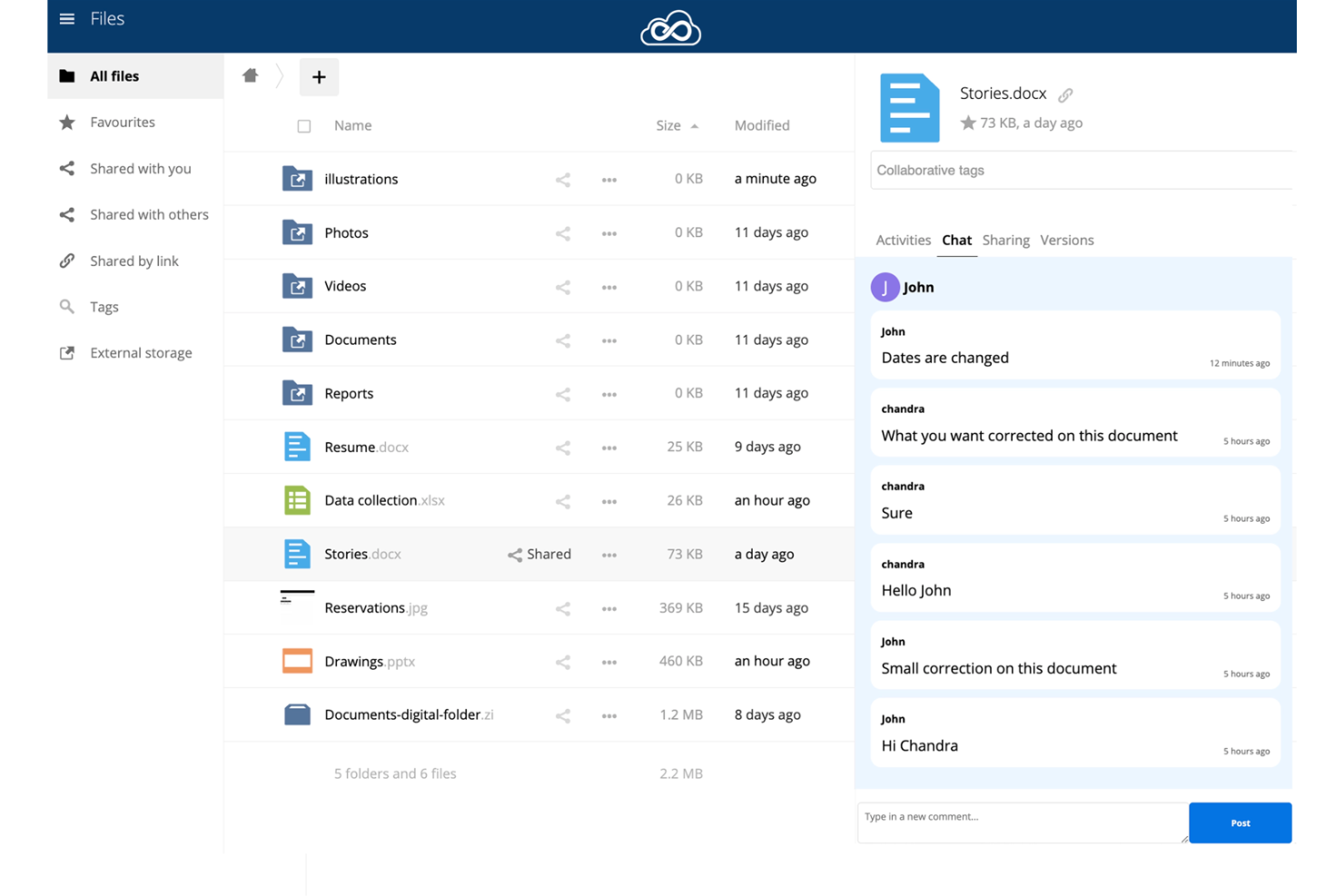Toggle favourite star for Stories.docx details
The image size is (1344, 896).
tap(968, 123)
